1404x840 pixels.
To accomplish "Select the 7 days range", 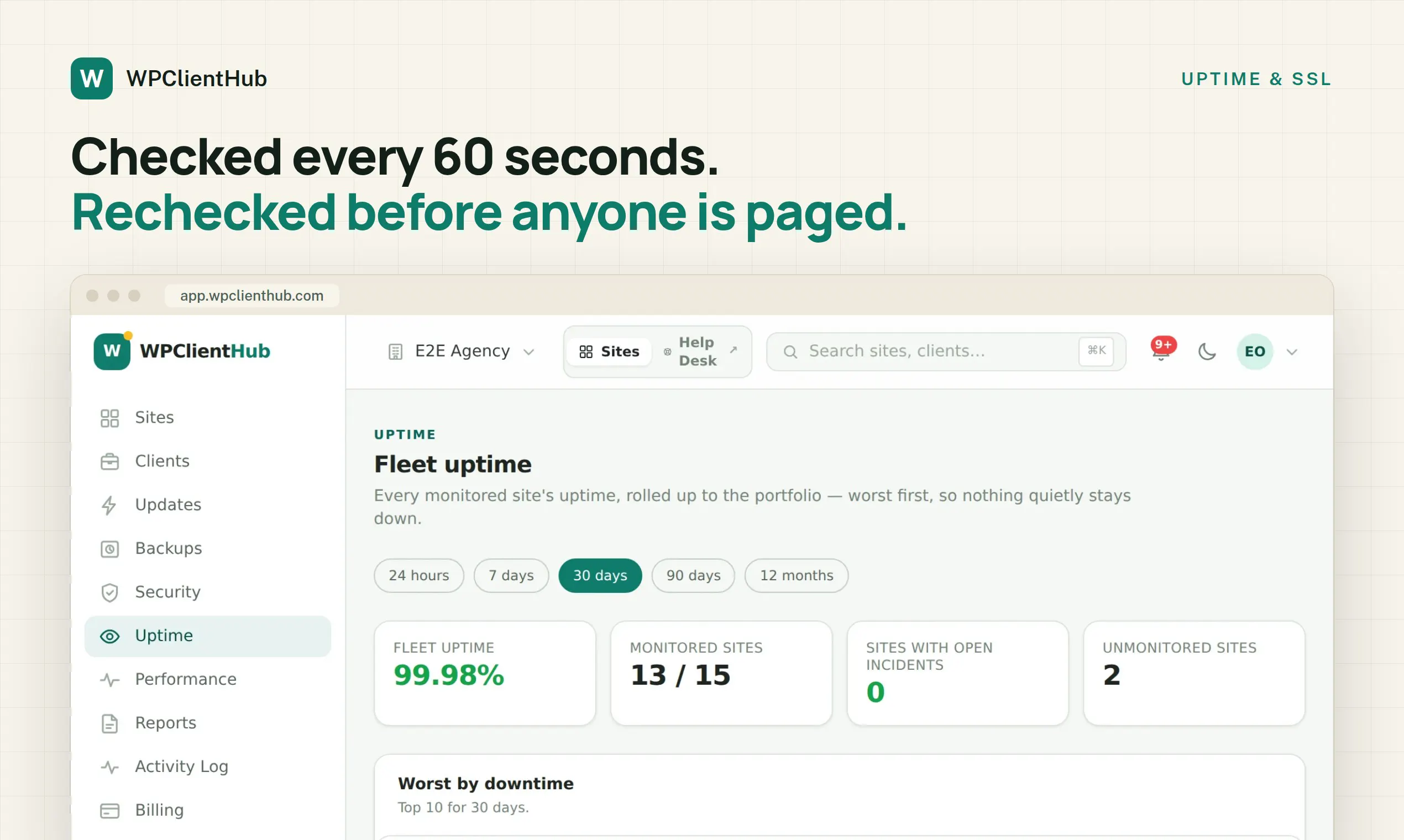I will click(x=511, y=576).
